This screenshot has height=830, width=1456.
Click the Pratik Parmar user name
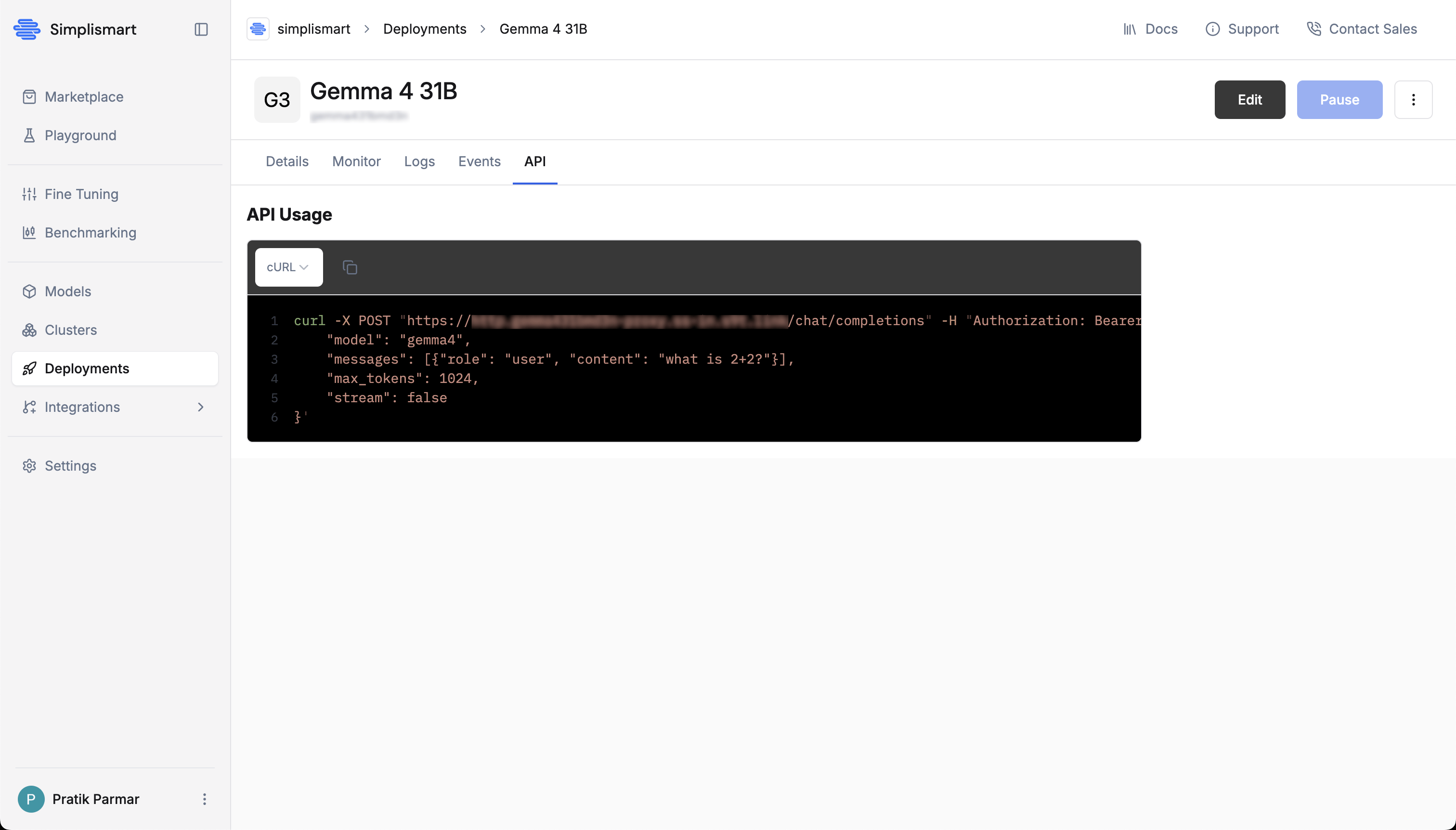click(96, 799)
